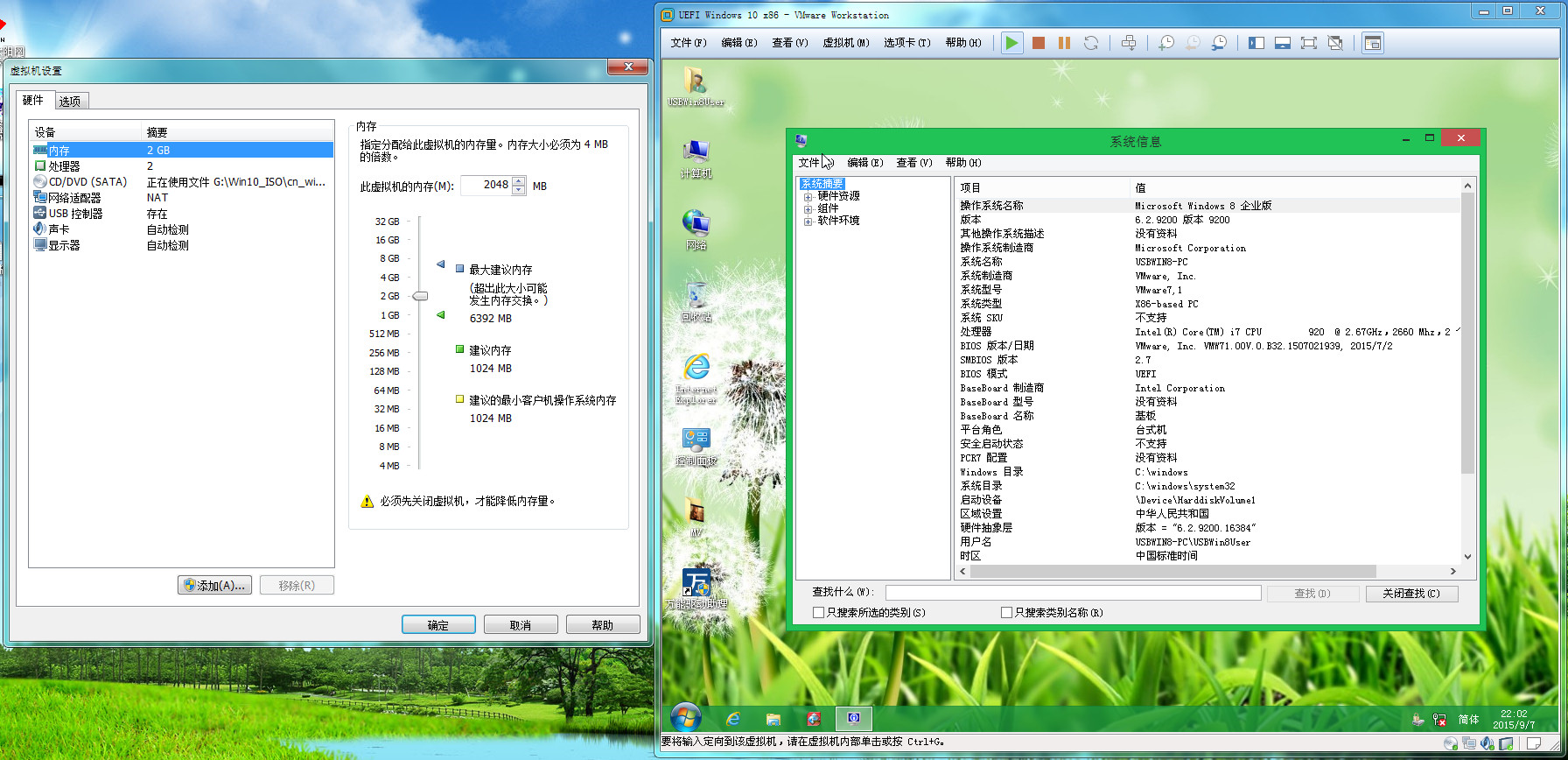Select the 显示器 device row

point(182,245)
